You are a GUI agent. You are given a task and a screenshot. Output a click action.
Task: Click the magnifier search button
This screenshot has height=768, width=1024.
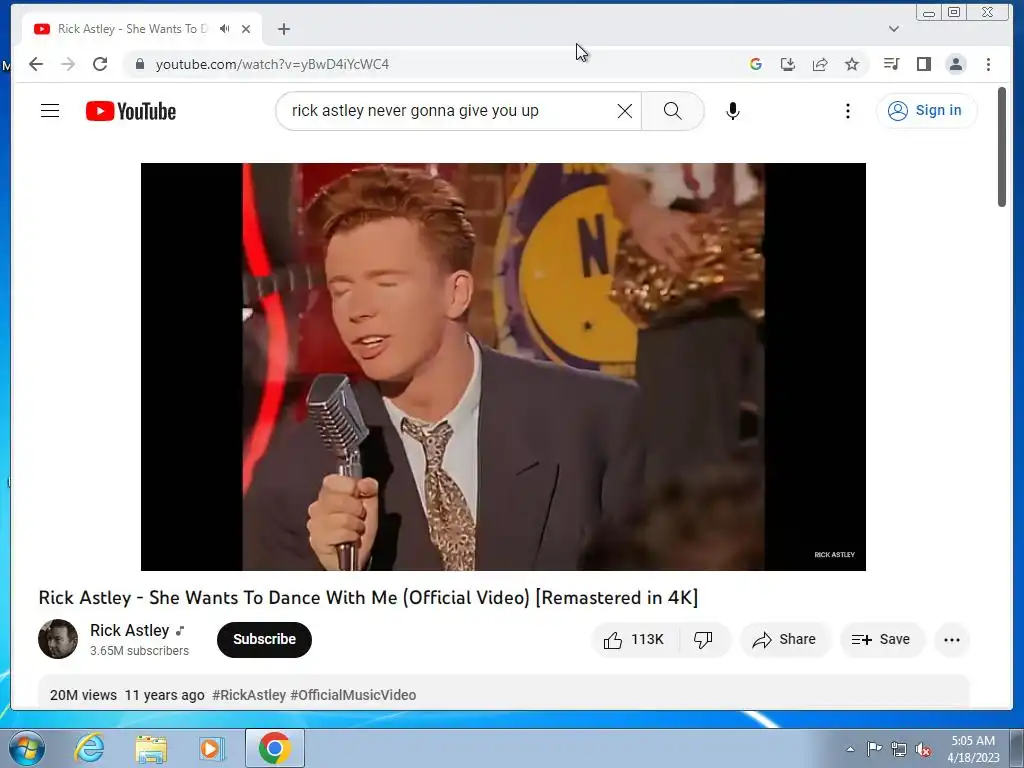click(673, 111)
